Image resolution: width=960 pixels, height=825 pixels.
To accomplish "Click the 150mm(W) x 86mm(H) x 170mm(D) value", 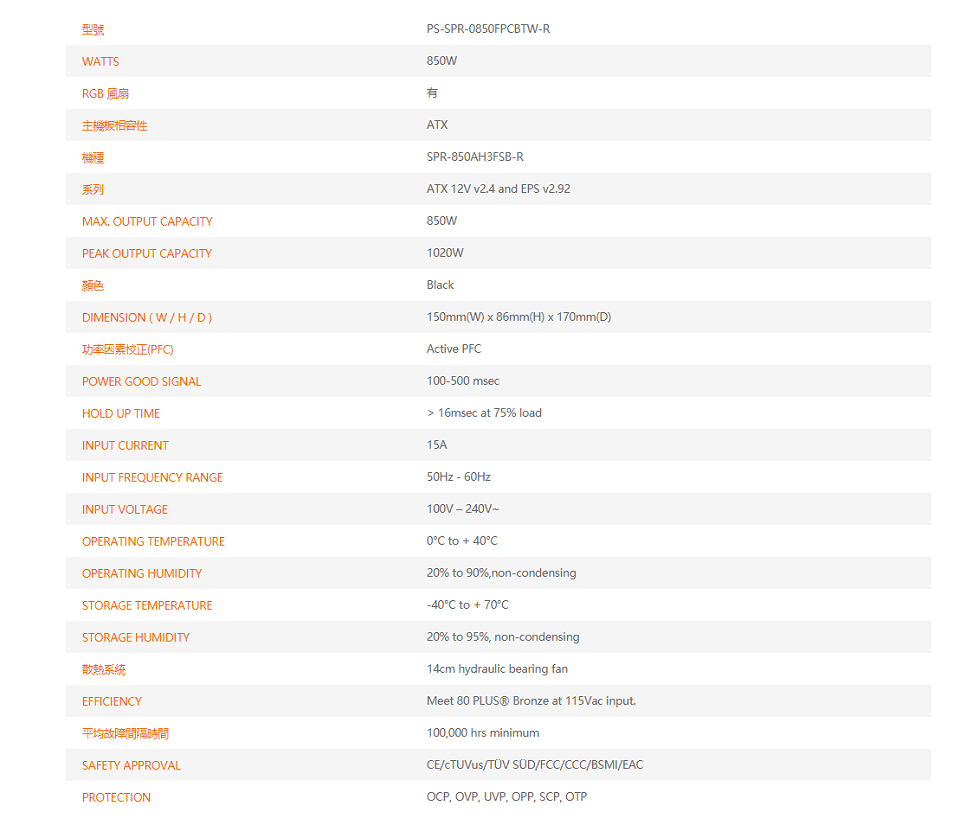I will 518,317.
